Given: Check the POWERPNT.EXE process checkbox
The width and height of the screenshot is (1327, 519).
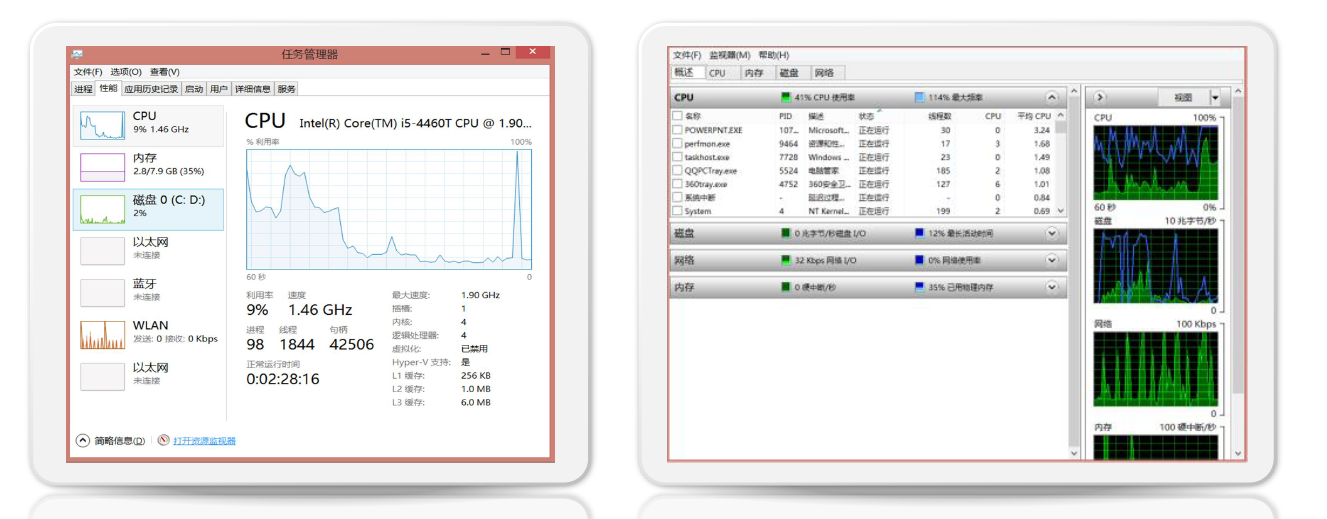Looking at the screenshot, I should [x=677, y=130].
